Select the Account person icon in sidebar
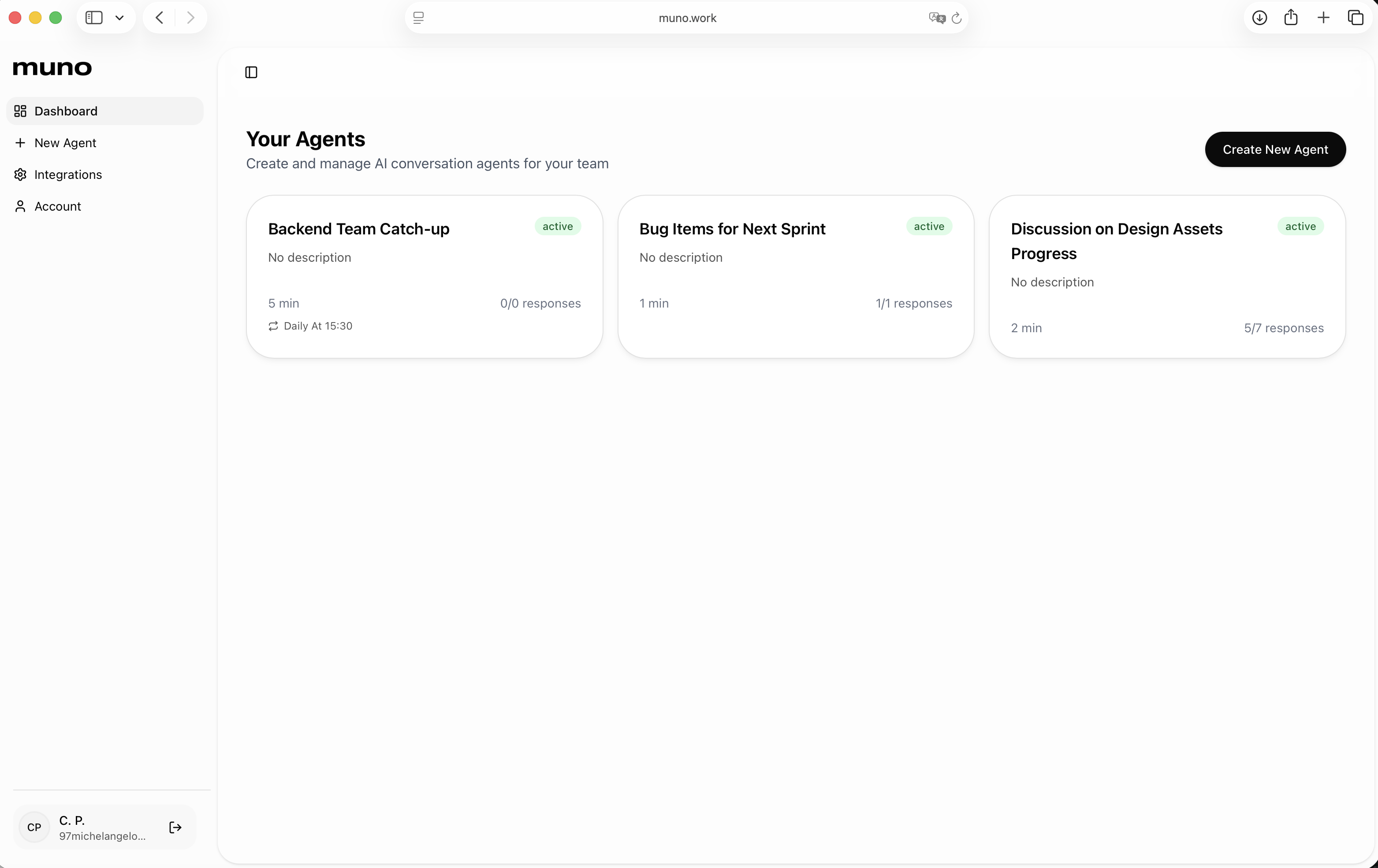Viewport: 1378px width, 868px height. pos(21,206)
